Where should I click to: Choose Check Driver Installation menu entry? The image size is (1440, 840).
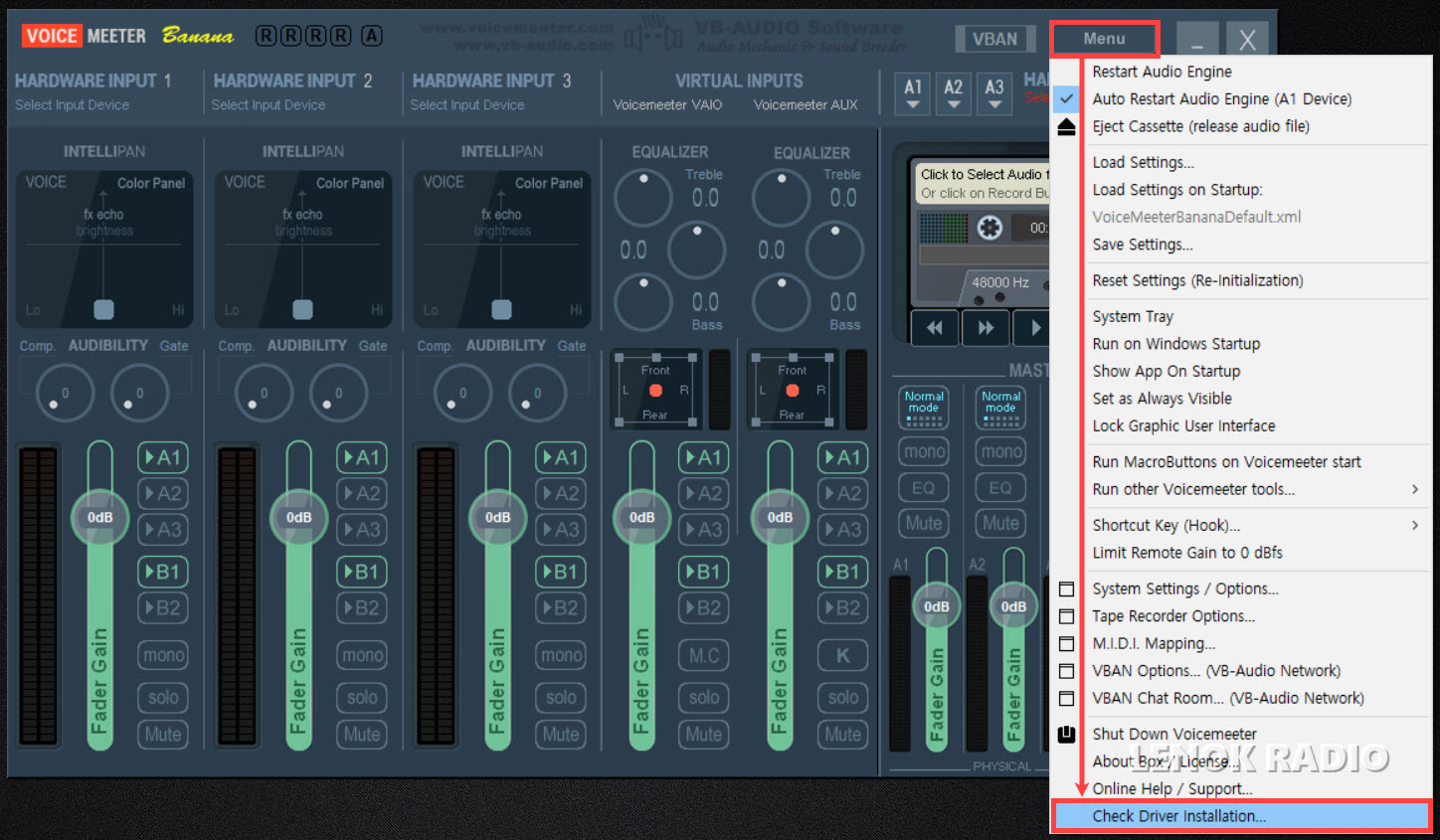(x=1241, y=816)
